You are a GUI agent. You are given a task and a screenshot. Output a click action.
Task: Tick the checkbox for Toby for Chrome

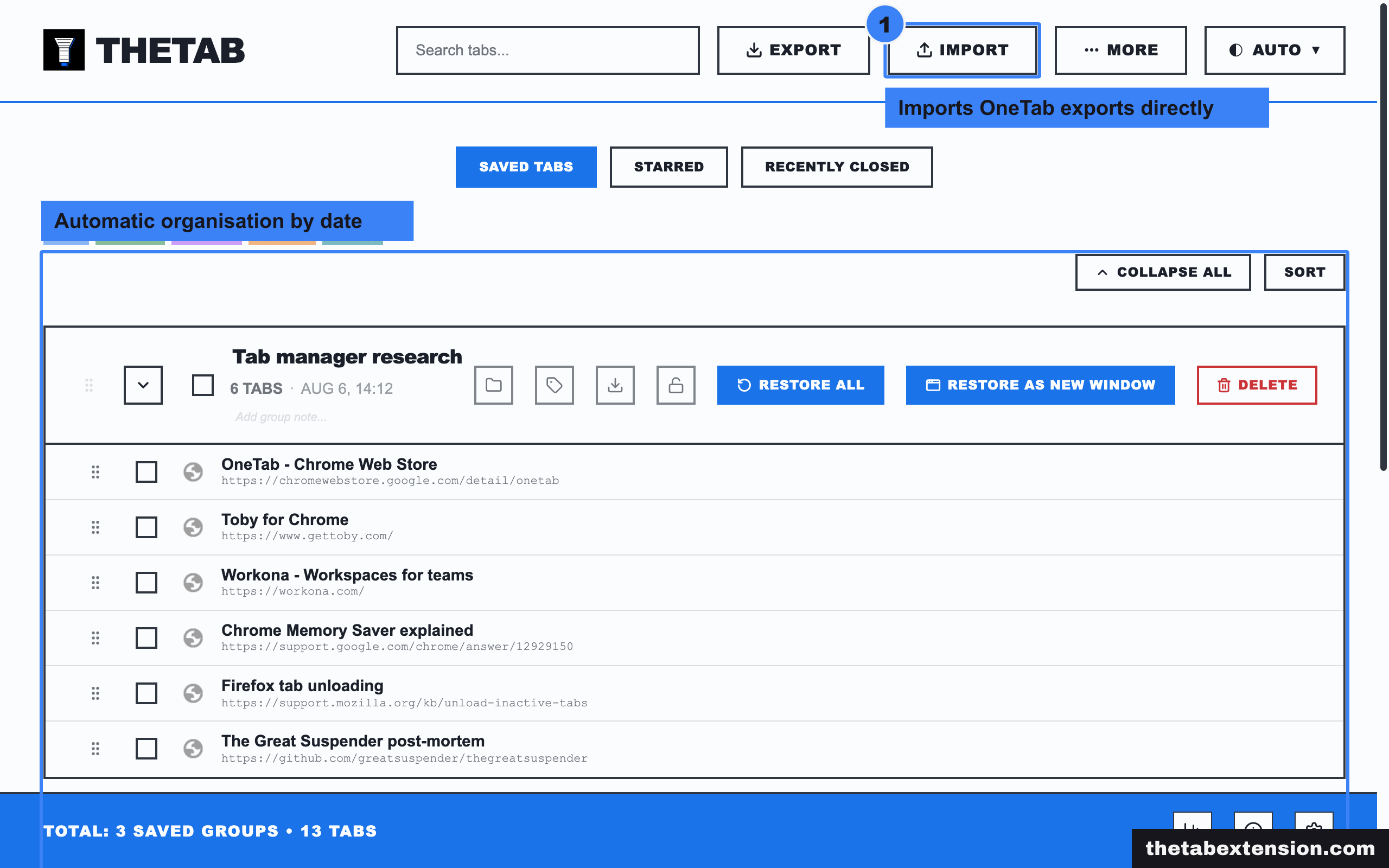(x=146, y=527)
